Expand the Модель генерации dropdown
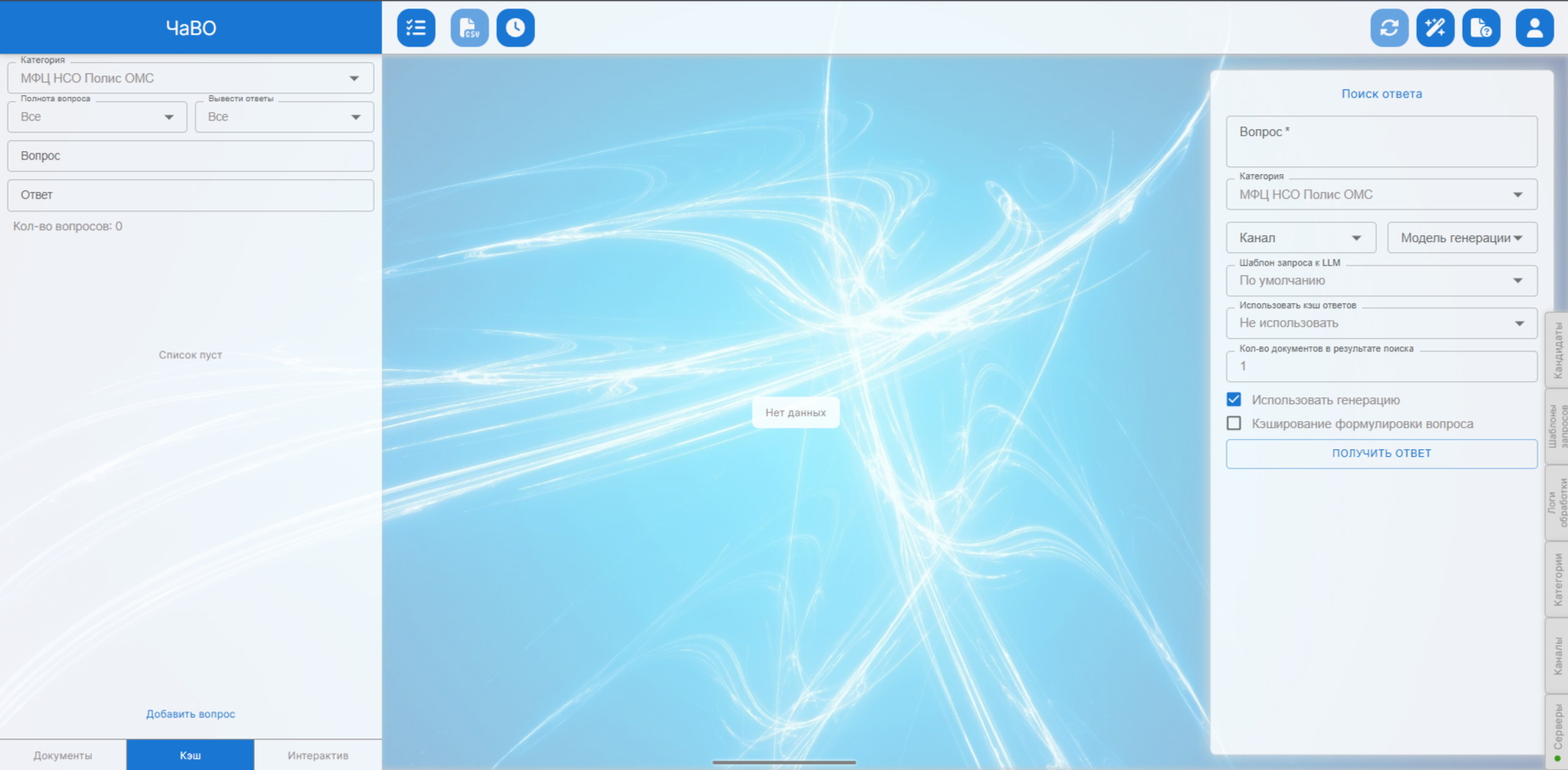This screenshot has width=1568, height=770. point(1462,238)
